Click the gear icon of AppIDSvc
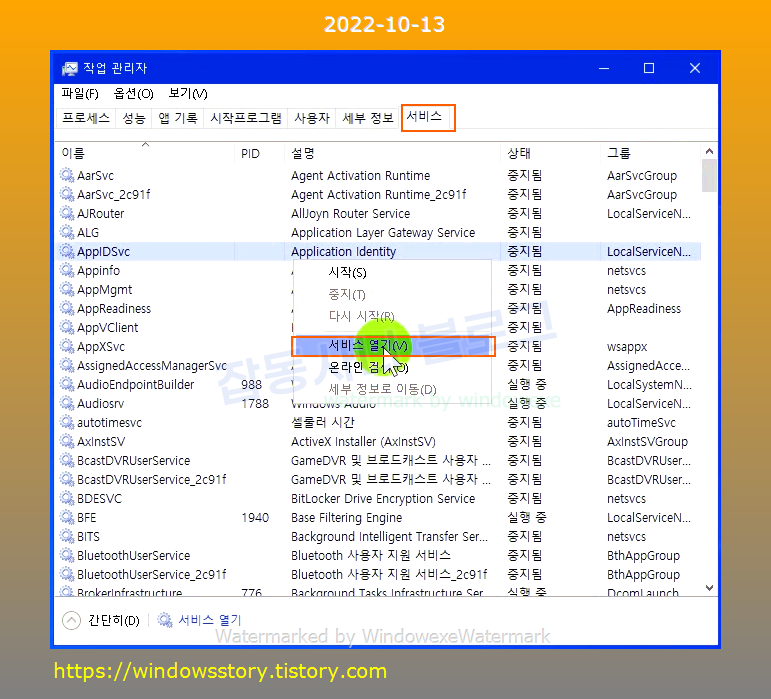The image size is (771, 699). coord(67,251)
